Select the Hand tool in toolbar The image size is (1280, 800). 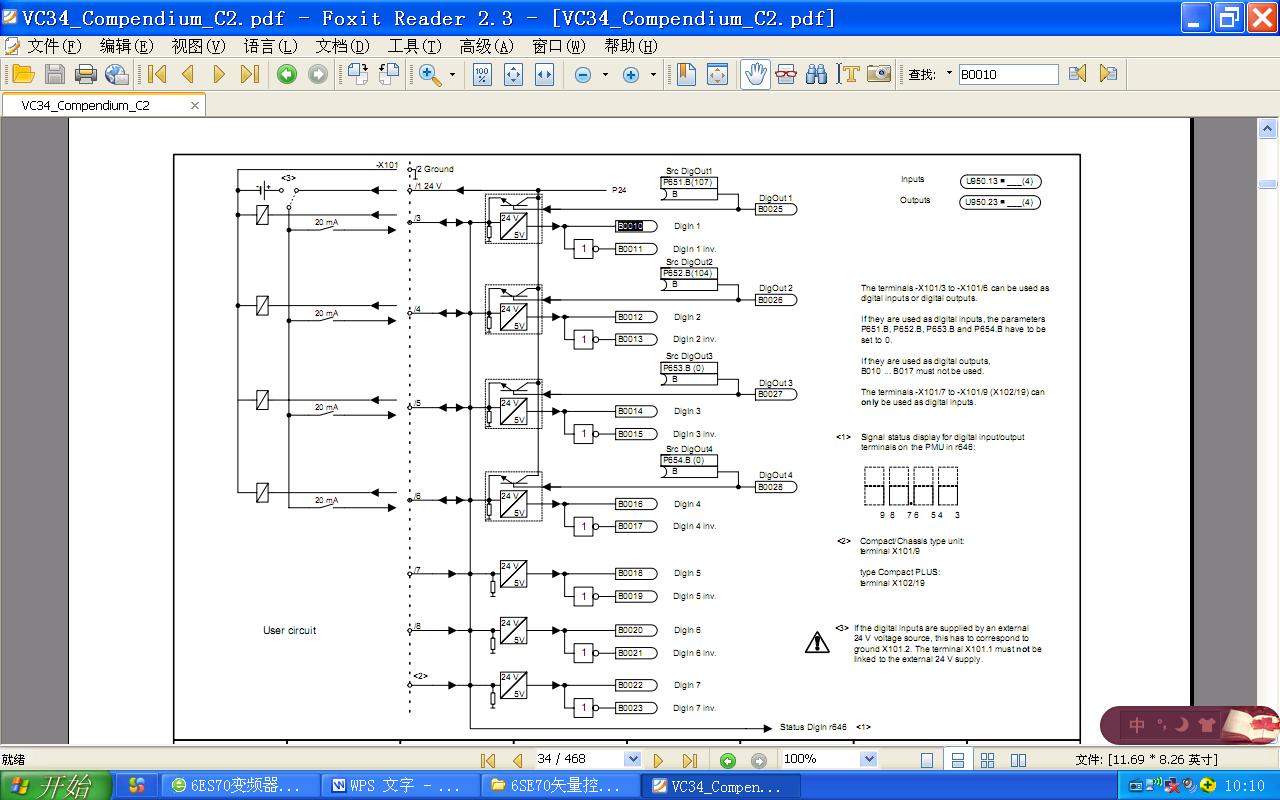click(756, 74)
